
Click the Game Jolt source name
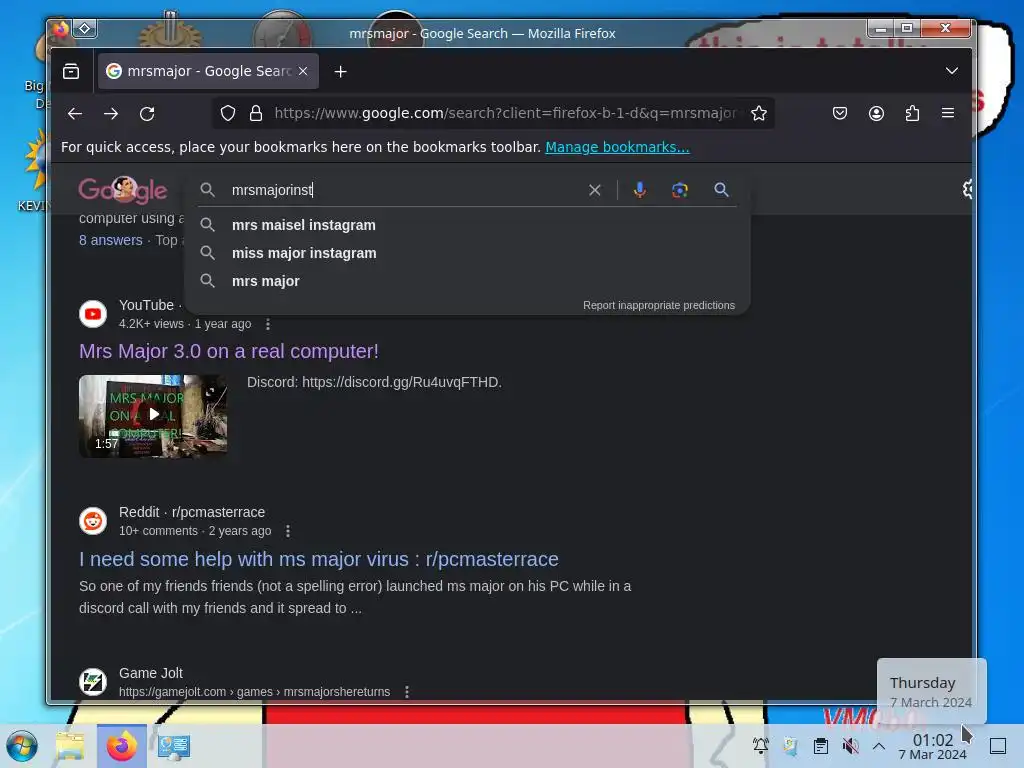(151, 673)
